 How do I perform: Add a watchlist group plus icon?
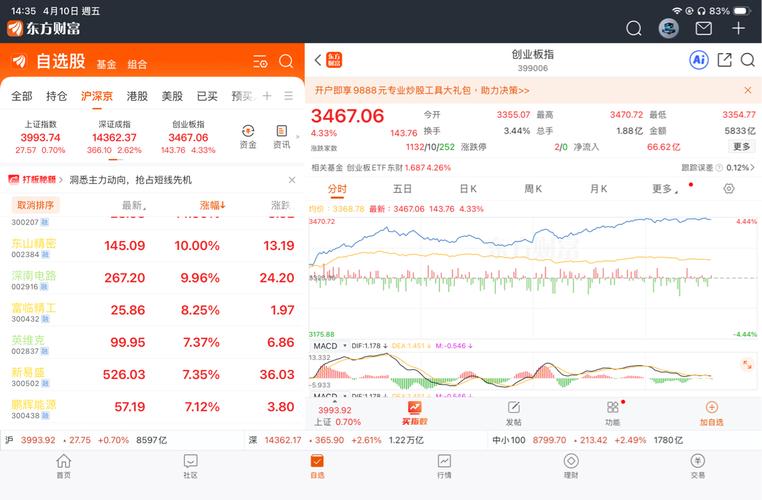[x=267, y=96]
